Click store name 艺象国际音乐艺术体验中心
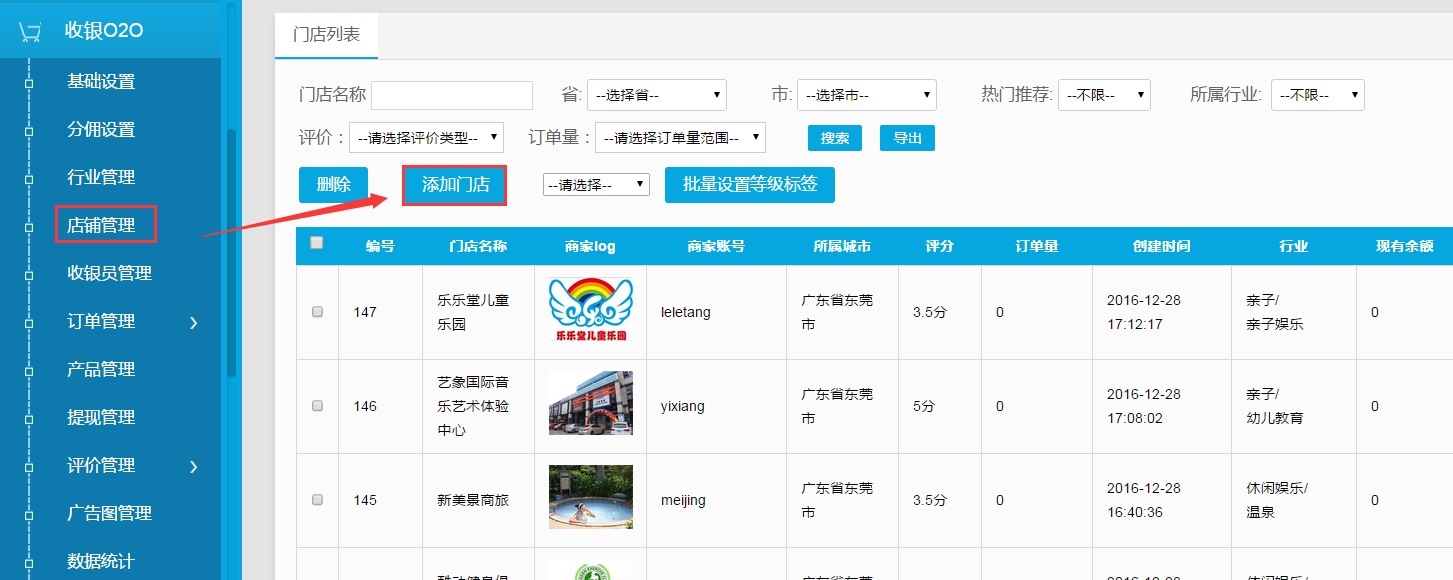1453x580 pixels. click(474, 406)
